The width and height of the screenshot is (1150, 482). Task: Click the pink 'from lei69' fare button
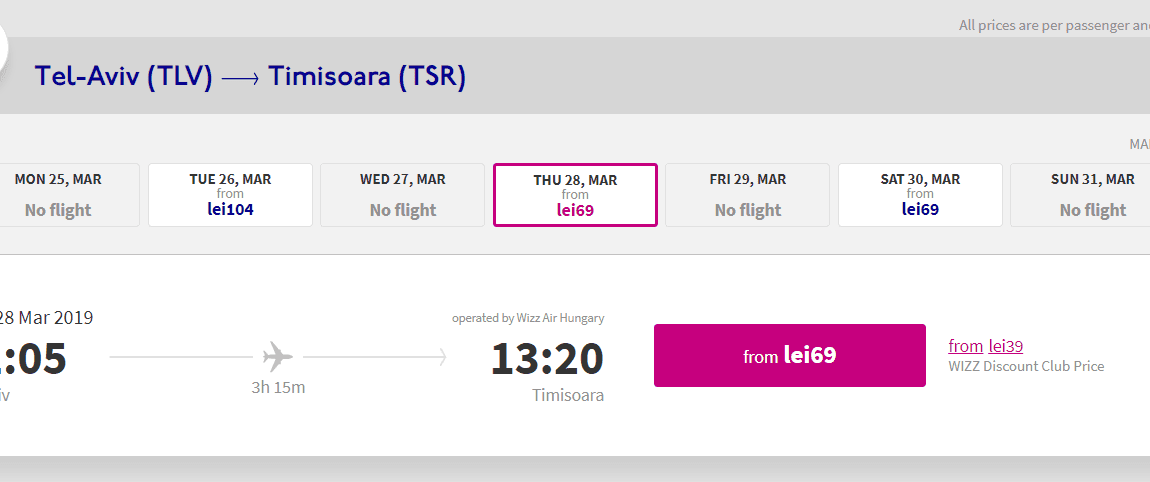coord(790,356)
